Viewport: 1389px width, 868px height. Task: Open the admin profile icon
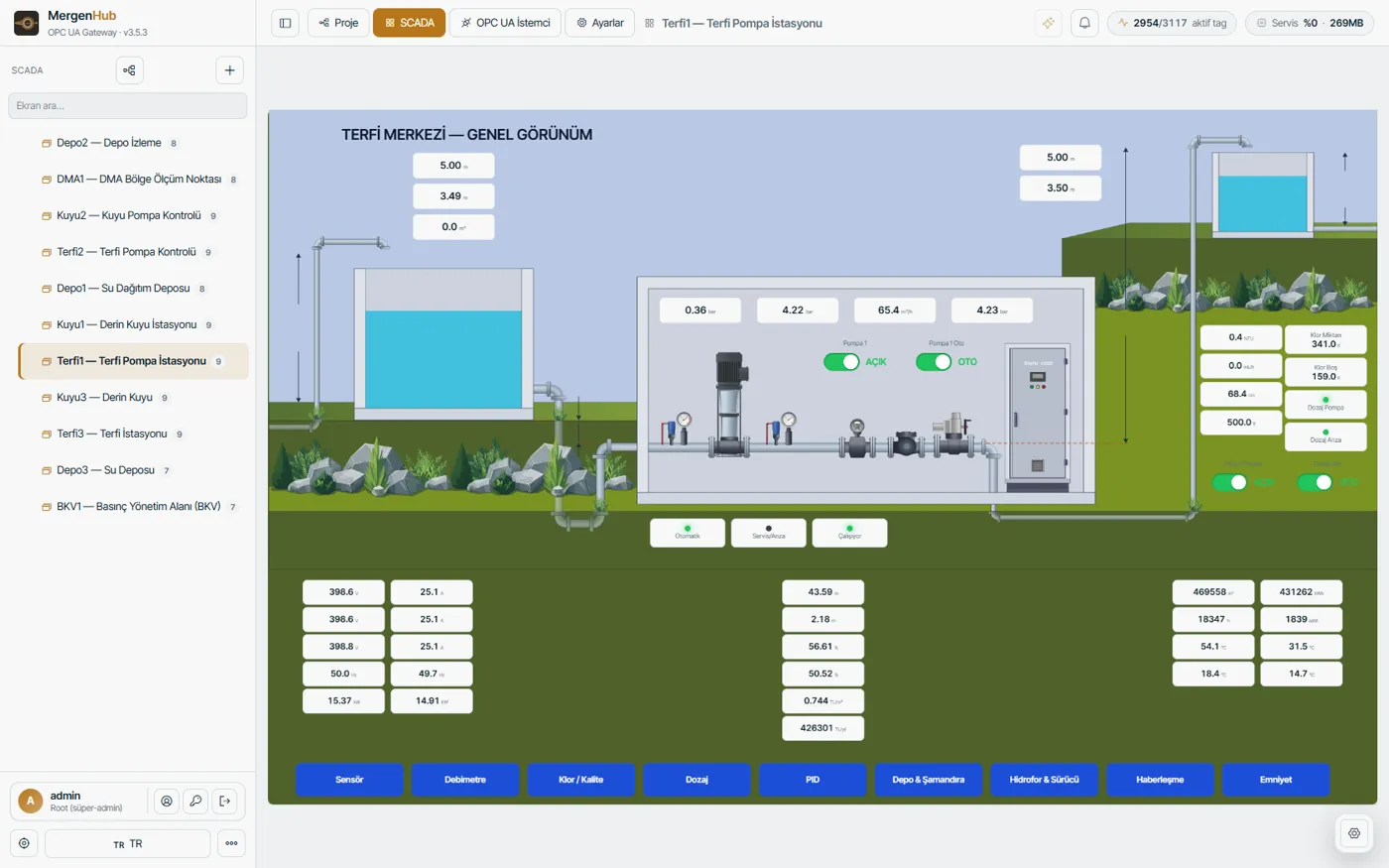pos(167,802)
